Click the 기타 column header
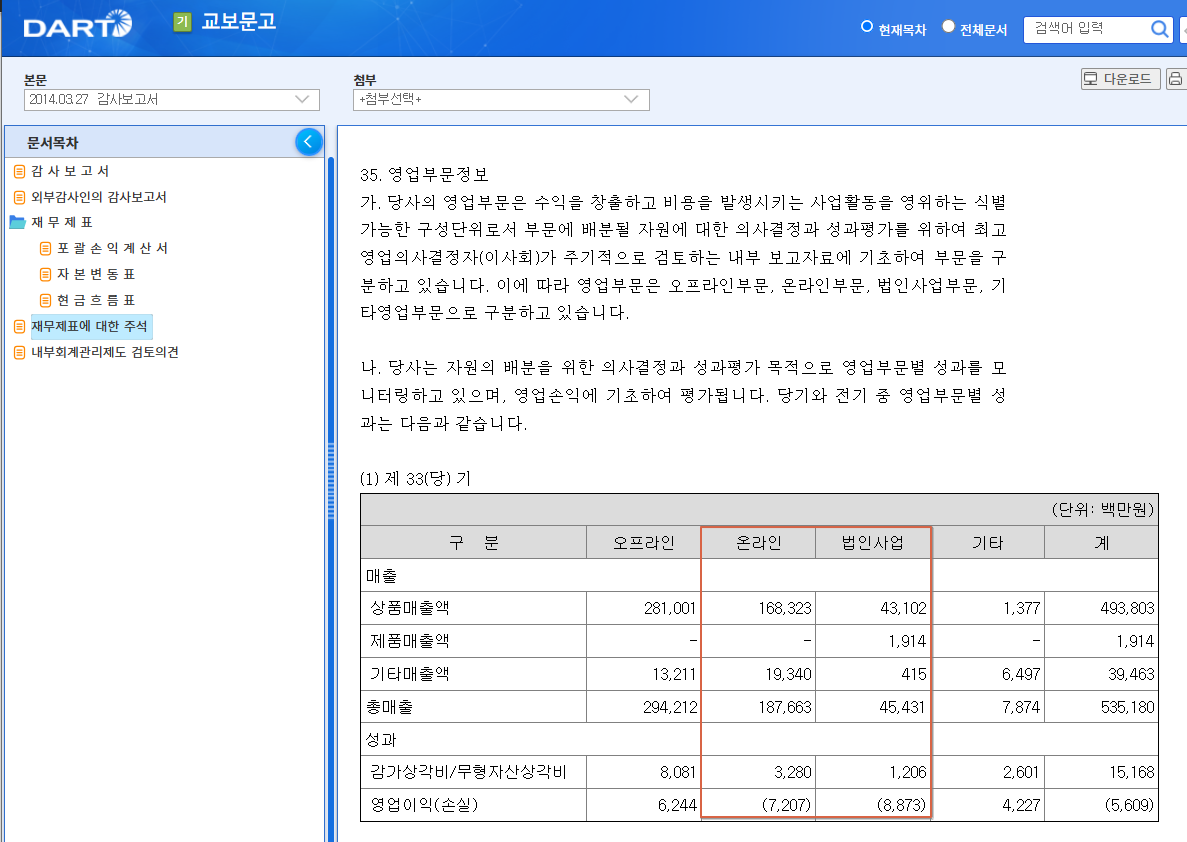Image resolution: width=1187 pixels, height=842 pixels. click(987, 543)
